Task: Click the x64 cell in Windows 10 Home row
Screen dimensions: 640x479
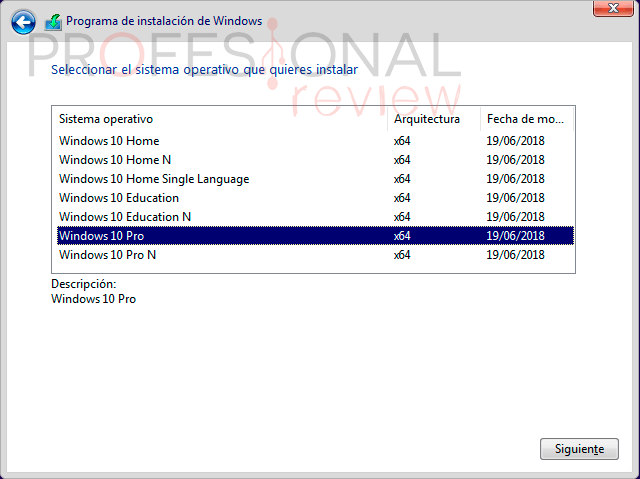Action: (402, 141)
